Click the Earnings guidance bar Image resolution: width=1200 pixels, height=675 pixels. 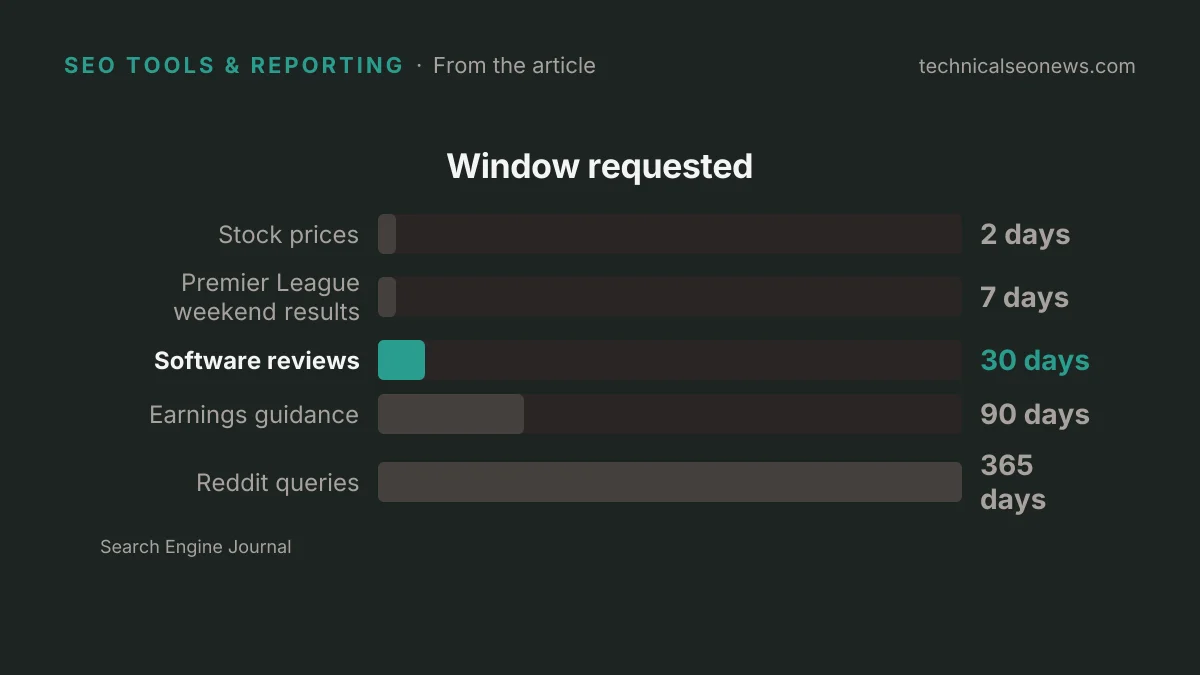coord(451,414)
